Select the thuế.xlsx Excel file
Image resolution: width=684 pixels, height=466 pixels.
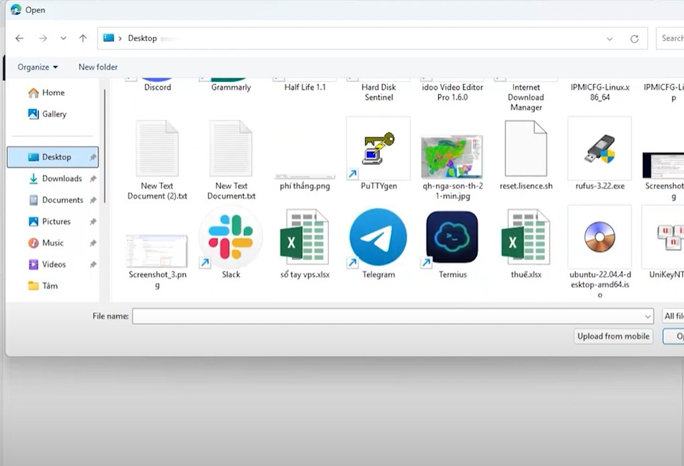coord(525,238)
